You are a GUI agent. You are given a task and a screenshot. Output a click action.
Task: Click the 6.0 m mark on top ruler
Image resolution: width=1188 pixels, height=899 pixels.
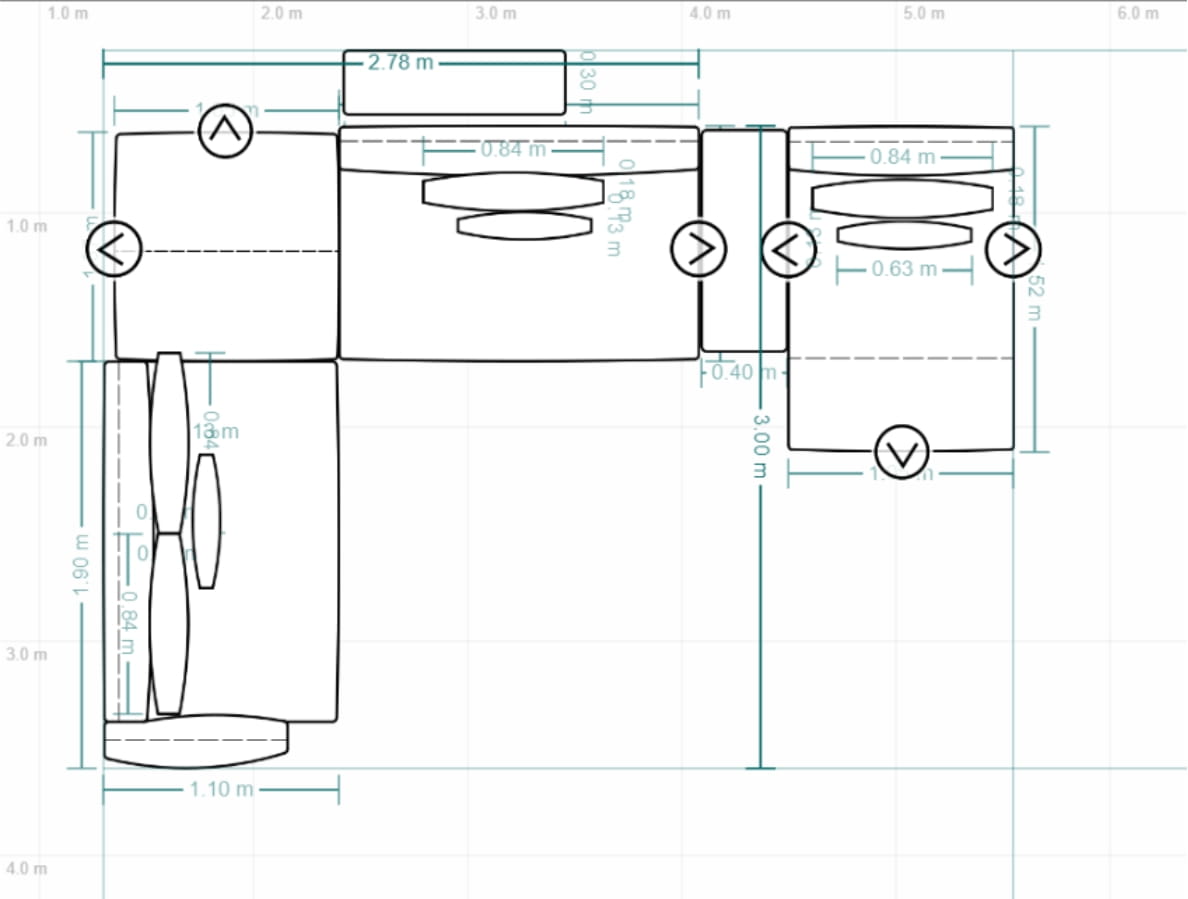pos(1137,13)
